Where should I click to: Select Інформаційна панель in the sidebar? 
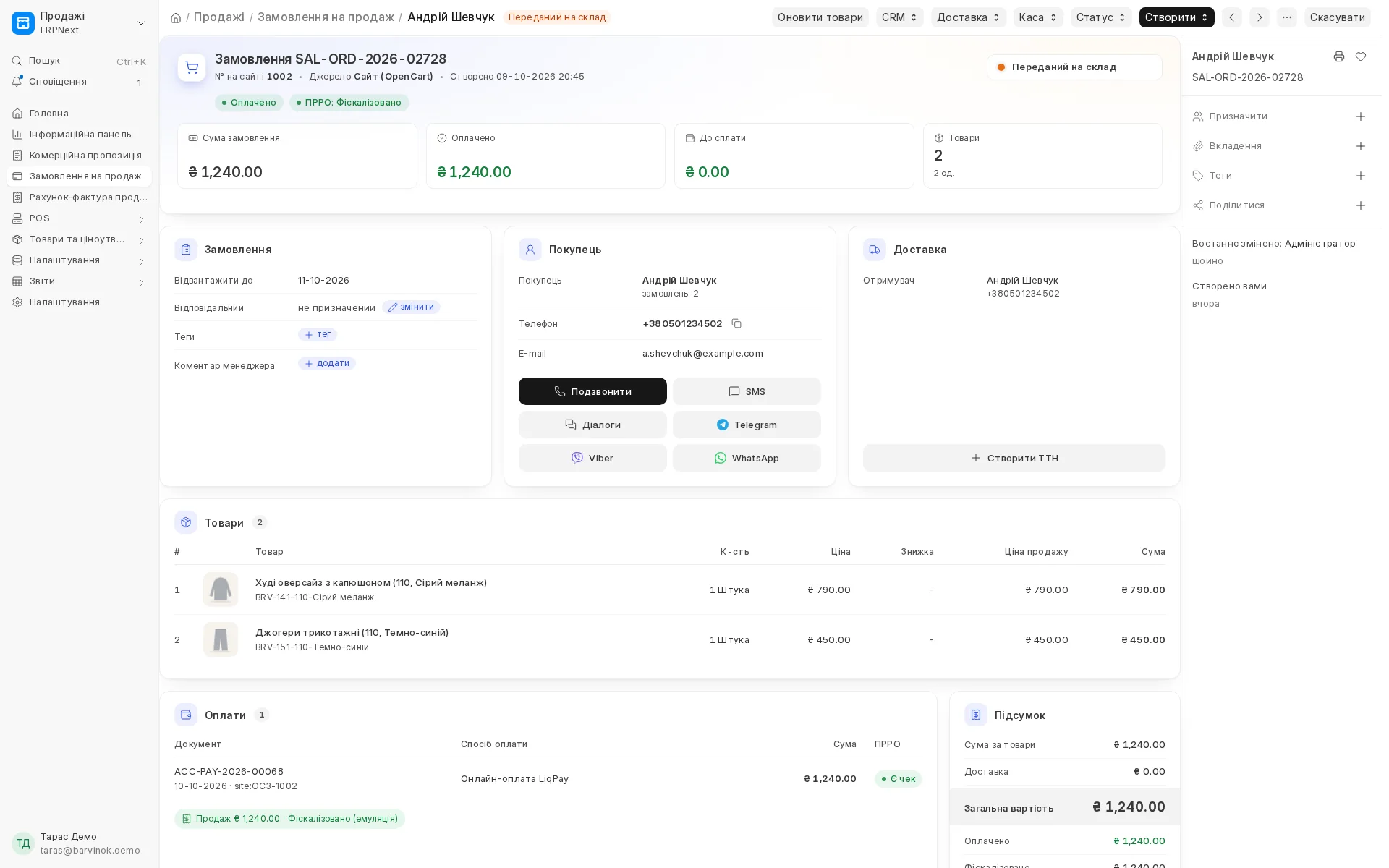tap(79, 135)
